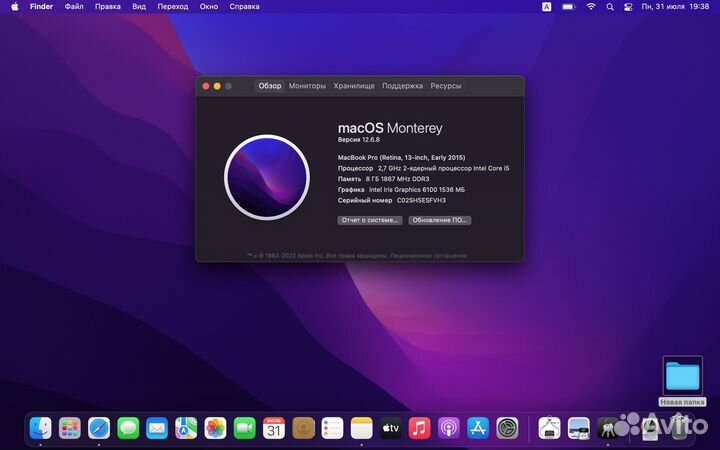This screenshot has width=720, height=450.
Task: Click the input source indicator in menu bar
Action: tap(546, 7)
